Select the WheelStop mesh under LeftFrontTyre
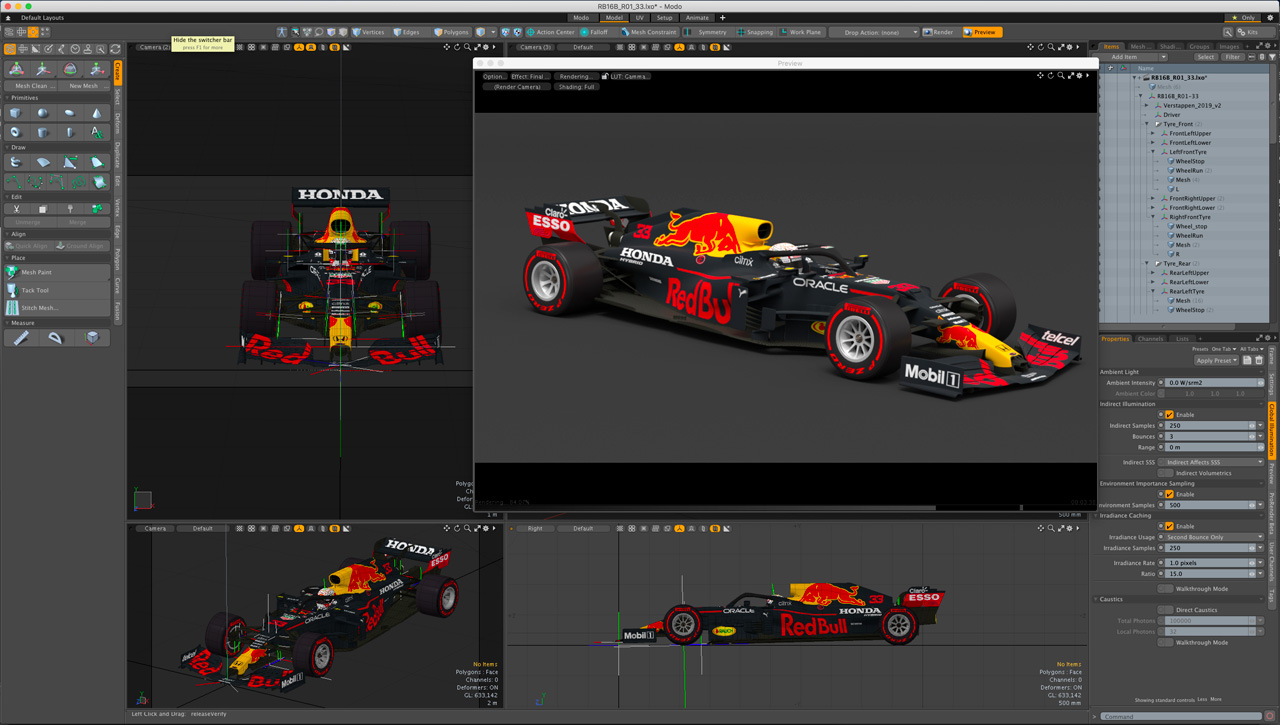Image resolution: width=1280 pixels, height=725 pixels. (x=1190, y=161)
